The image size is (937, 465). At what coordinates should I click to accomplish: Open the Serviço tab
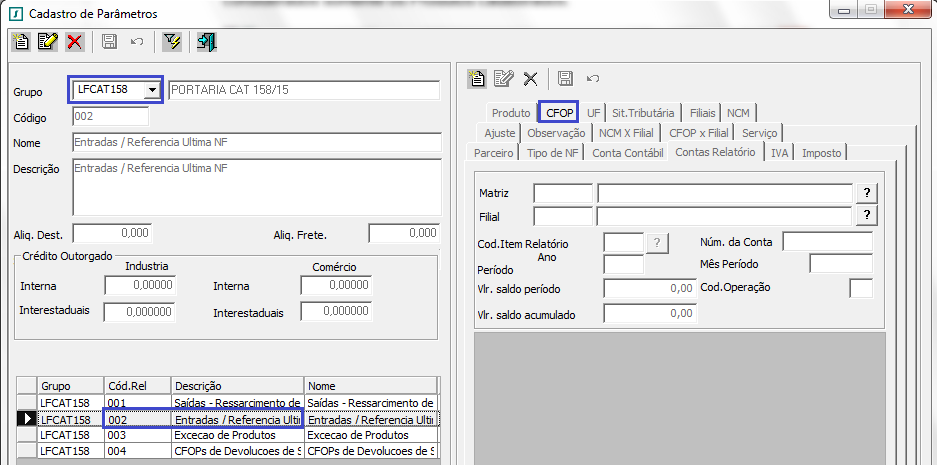[x=760, y=133]
